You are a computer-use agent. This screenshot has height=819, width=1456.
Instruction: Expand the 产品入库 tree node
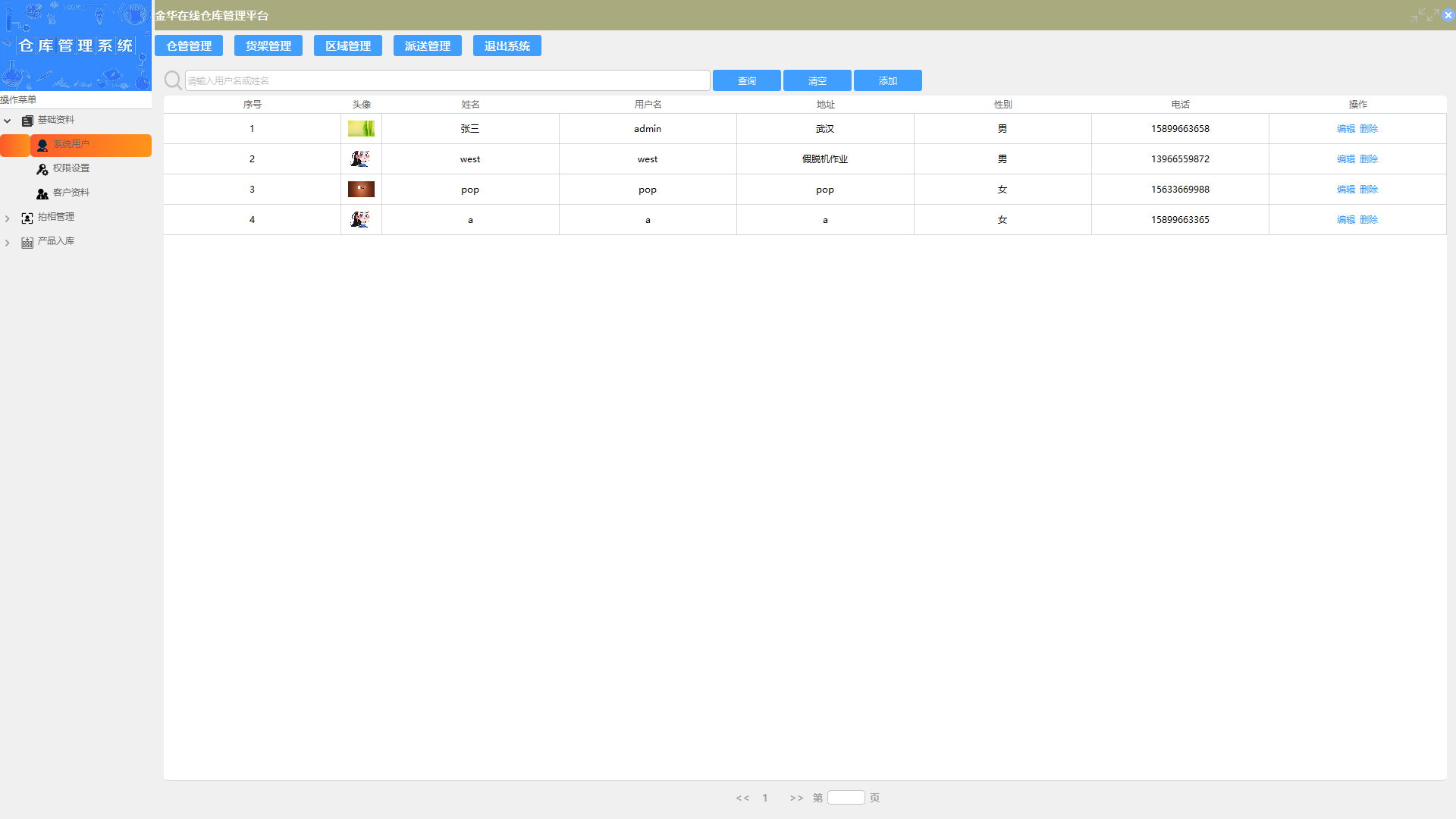[x=8, y=243]
